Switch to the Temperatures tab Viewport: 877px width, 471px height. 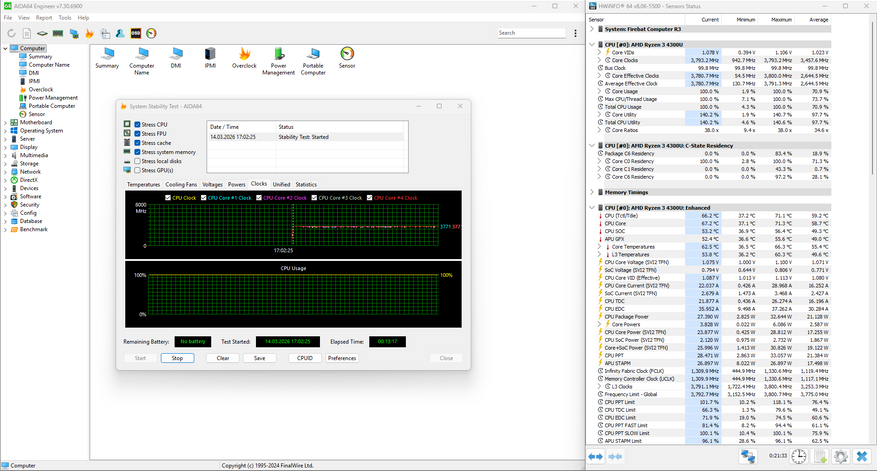click(143, 184)
